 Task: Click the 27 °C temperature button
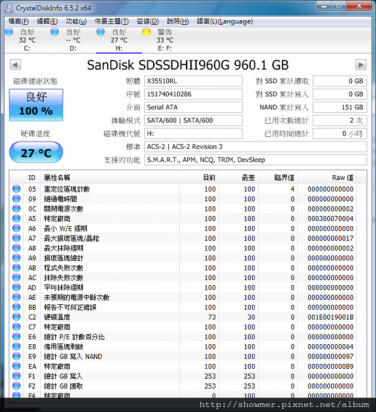coord(36,152)
